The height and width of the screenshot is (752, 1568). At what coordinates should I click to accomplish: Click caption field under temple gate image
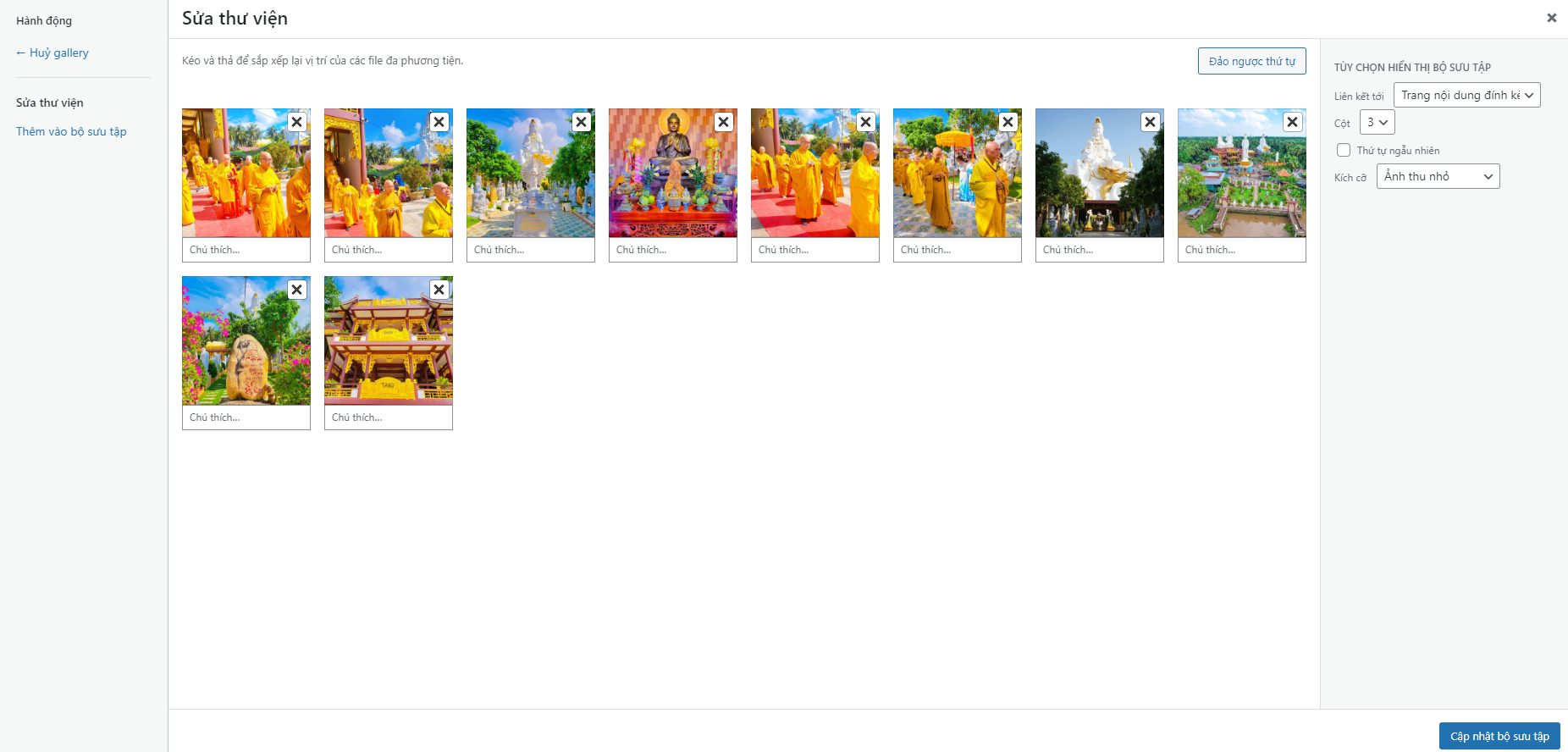pos(389,417)
